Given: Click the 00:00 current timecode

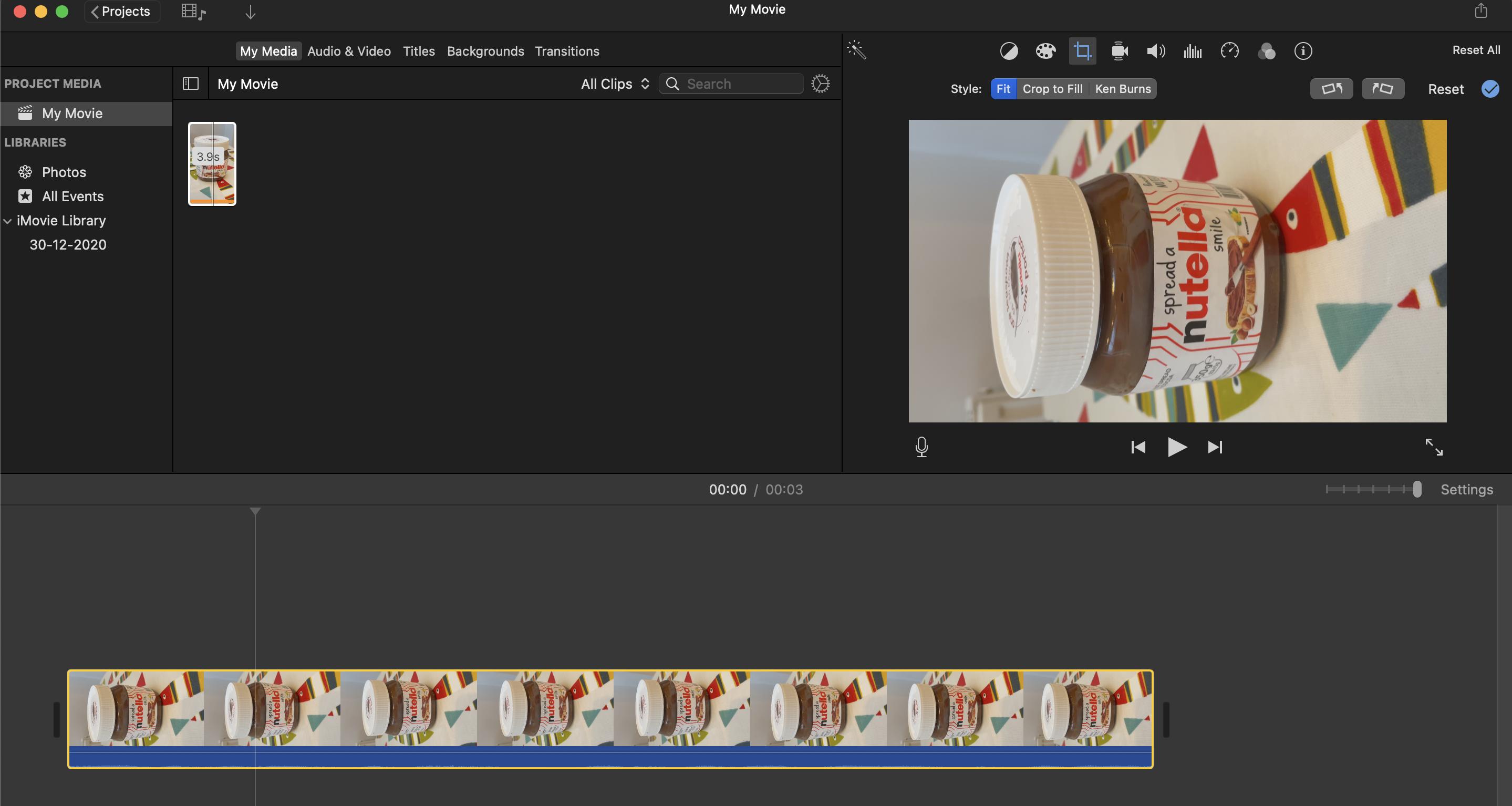Looking at the screenshot, I should pyautogui.click(x=727, y=490).
